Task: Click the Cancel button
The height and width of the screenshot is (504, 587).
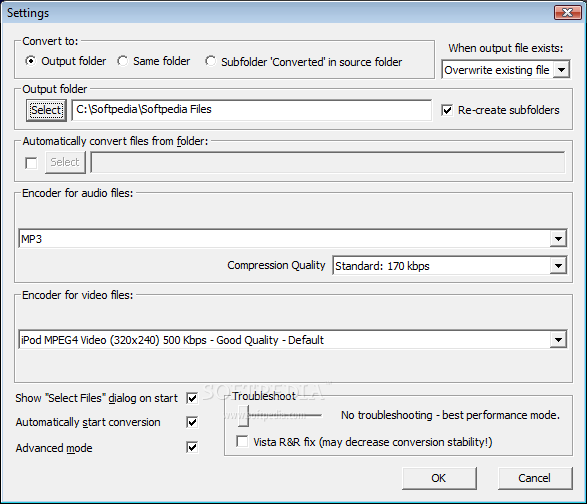Action: [x=535, y=478]
